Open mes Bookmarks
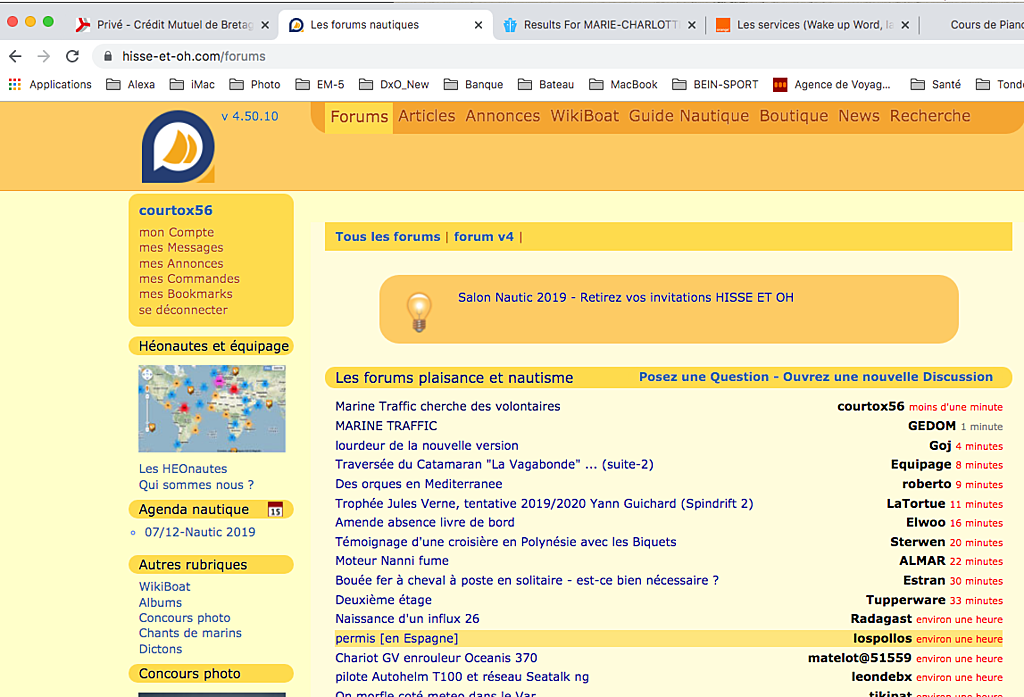Image resolution: width=1024 pixels, height=697 pixels. [185, 294]
